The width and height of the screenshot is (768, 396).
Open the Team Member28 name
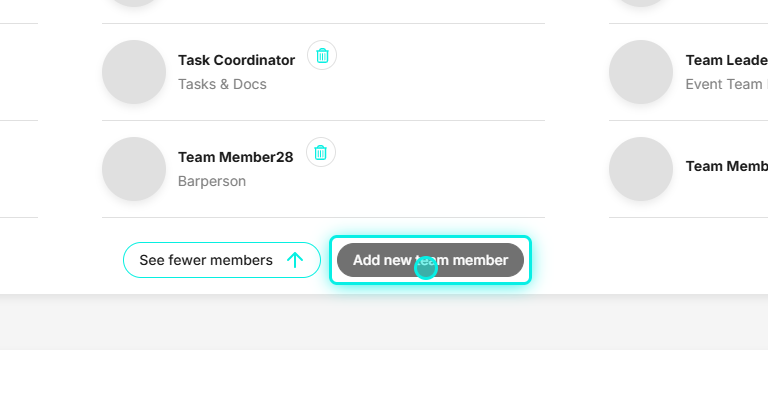[236, 157]
